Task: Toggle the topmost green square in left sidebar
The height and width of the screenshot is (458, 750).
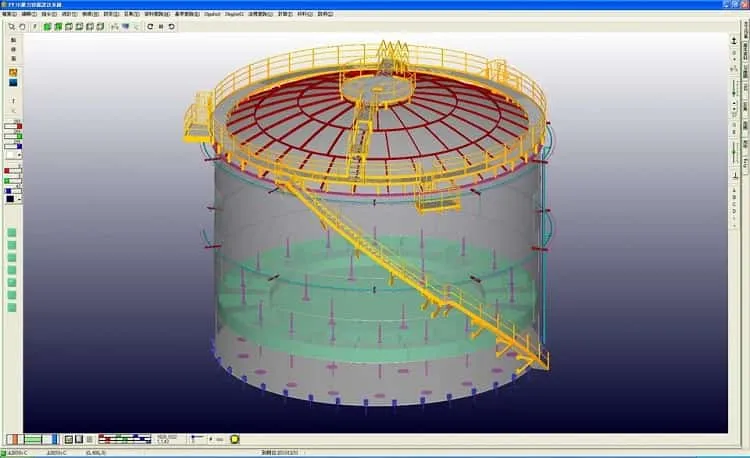Action: click(x=12, y=233)
